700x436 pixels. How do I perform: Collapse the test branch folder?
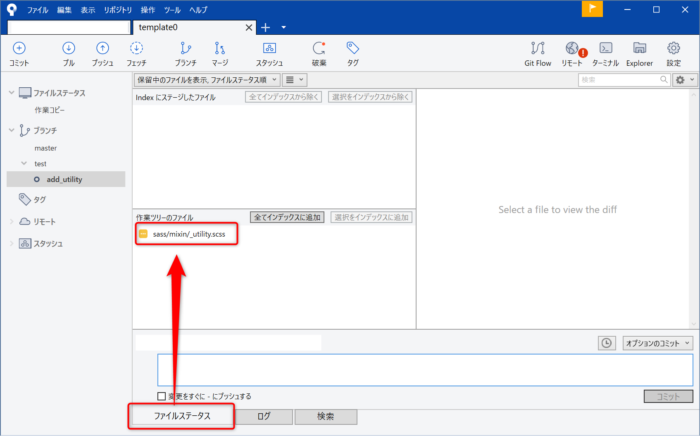[x=24, y=163]
